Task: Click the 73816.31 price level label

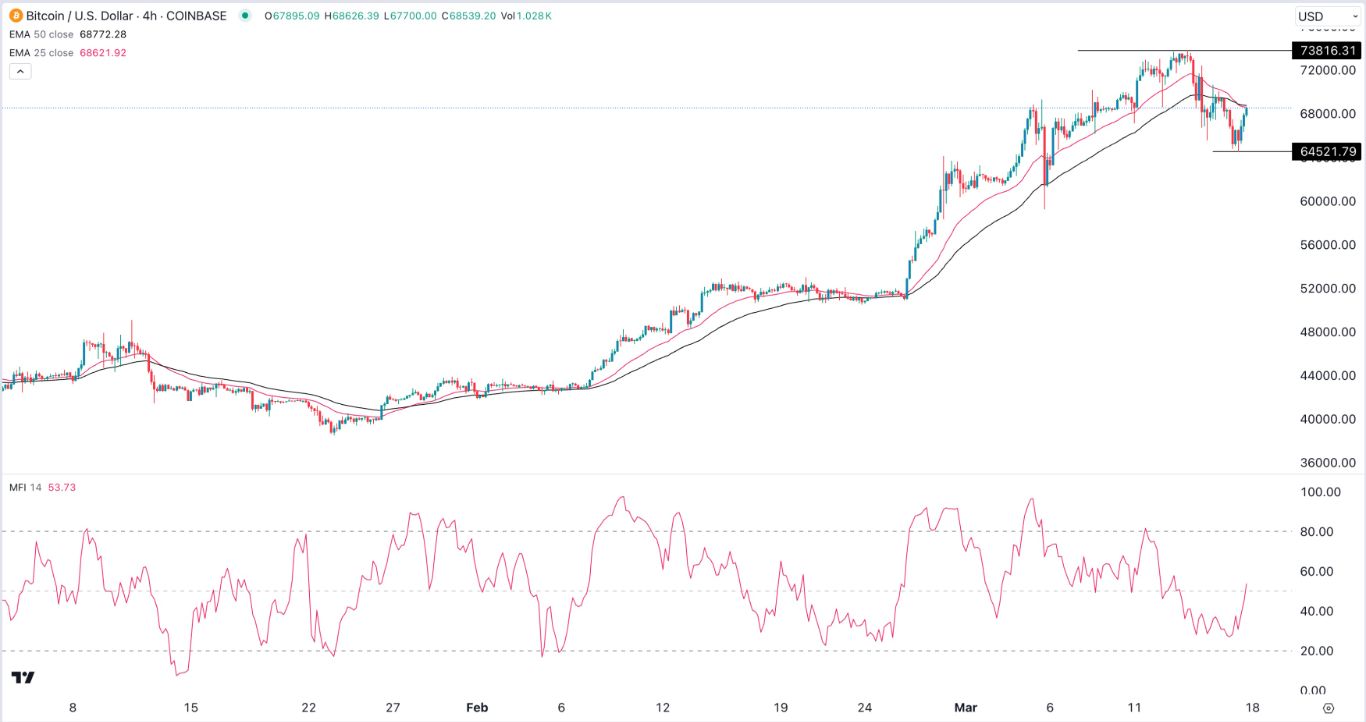Action: (x=1326, y=50)
